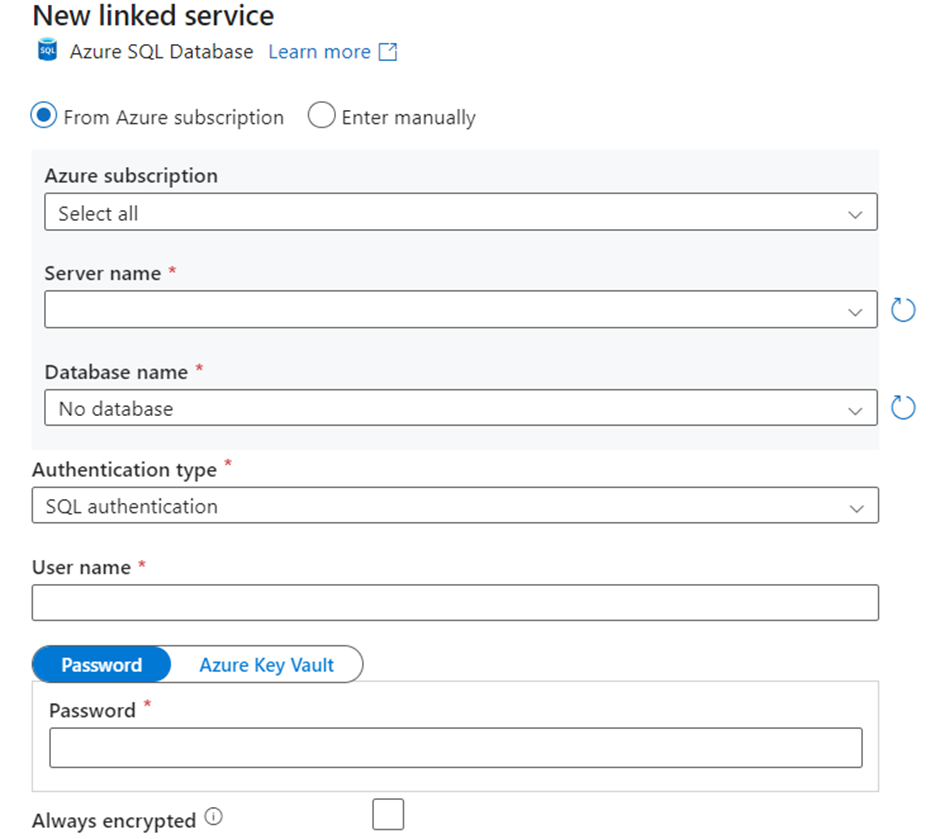Image resolution: width=940 pixels, height=839 pixels.
Task: Enable the Always encrypted checkbox
Action: [x=388, y=814]
